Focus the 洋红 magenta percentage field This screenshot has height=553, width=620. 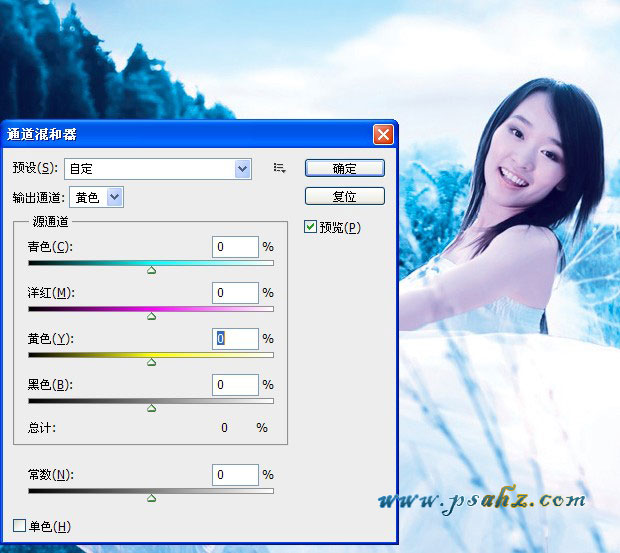[235, 293]
